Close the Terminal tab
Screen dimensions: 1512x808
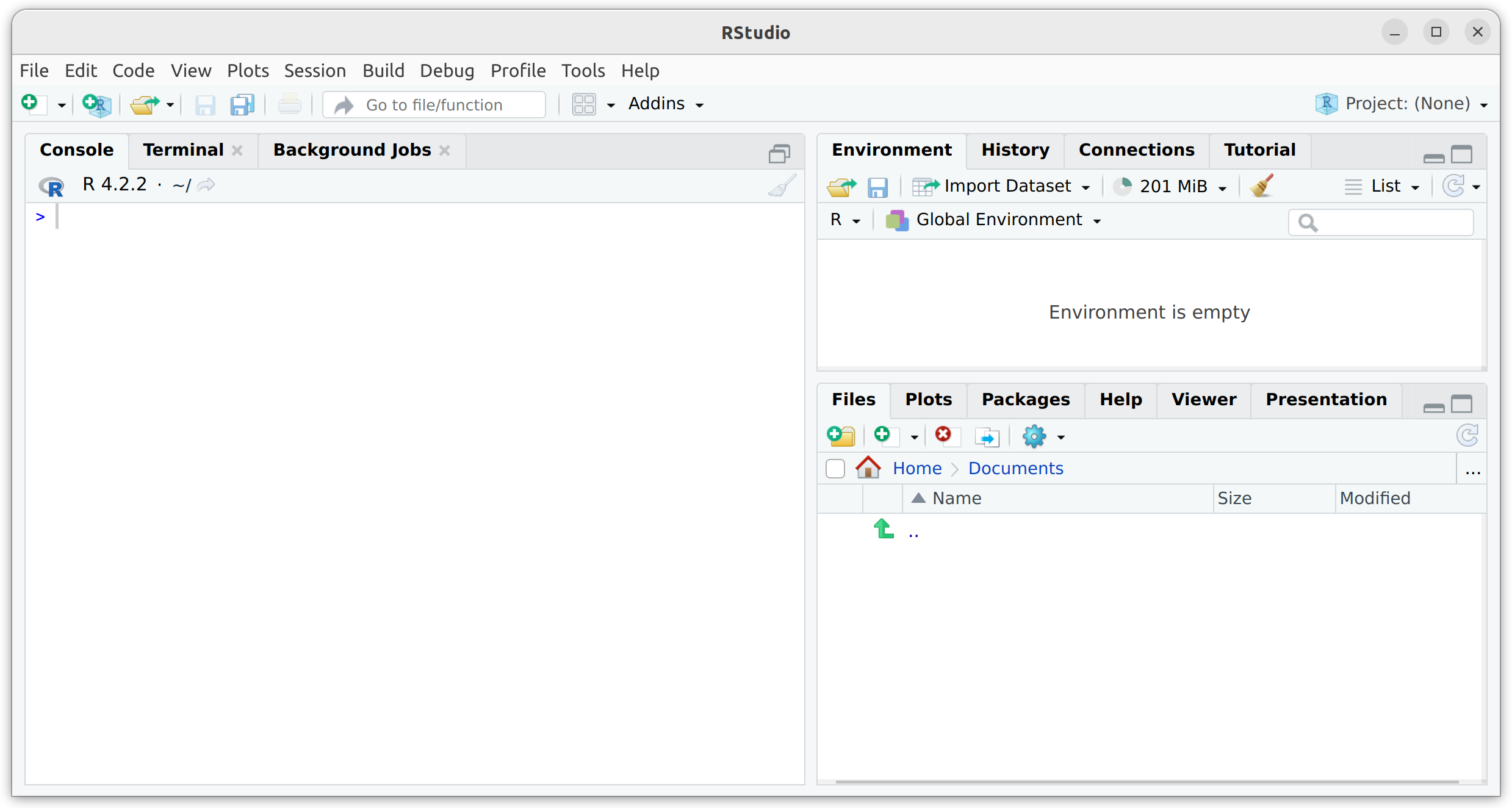coord(237,151)
